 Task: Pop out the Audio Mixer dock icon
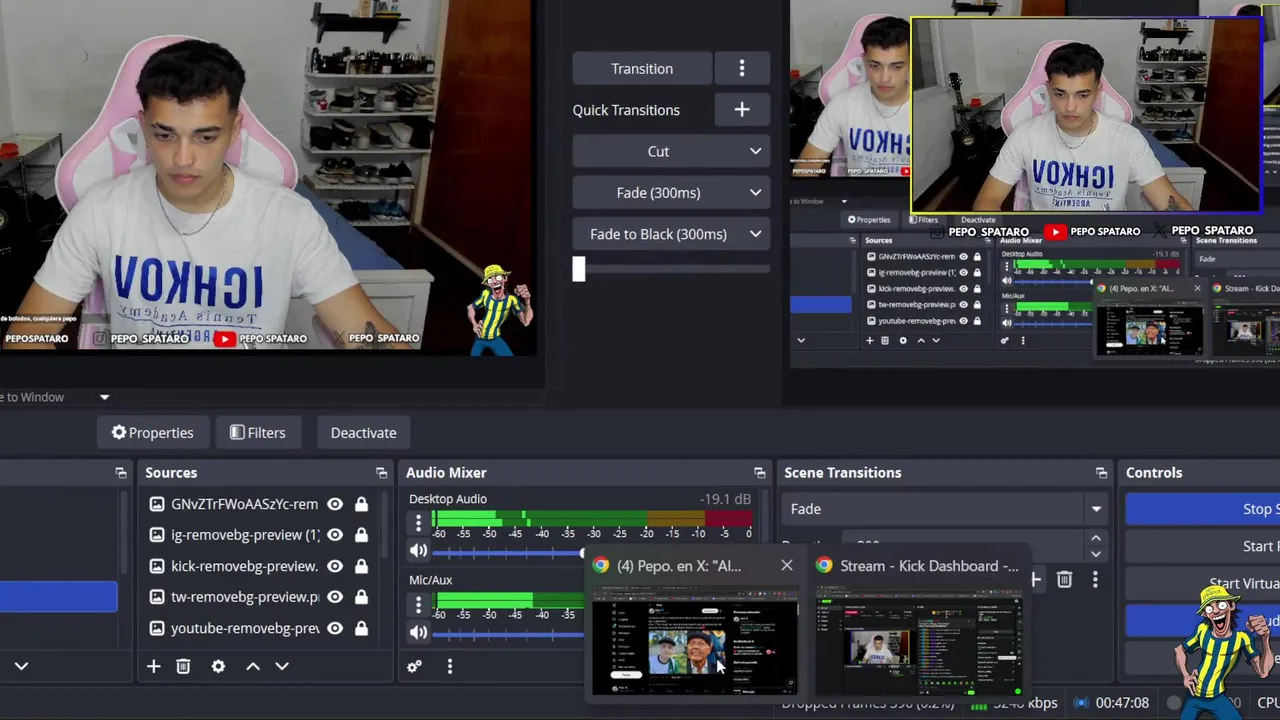(759, 473)
